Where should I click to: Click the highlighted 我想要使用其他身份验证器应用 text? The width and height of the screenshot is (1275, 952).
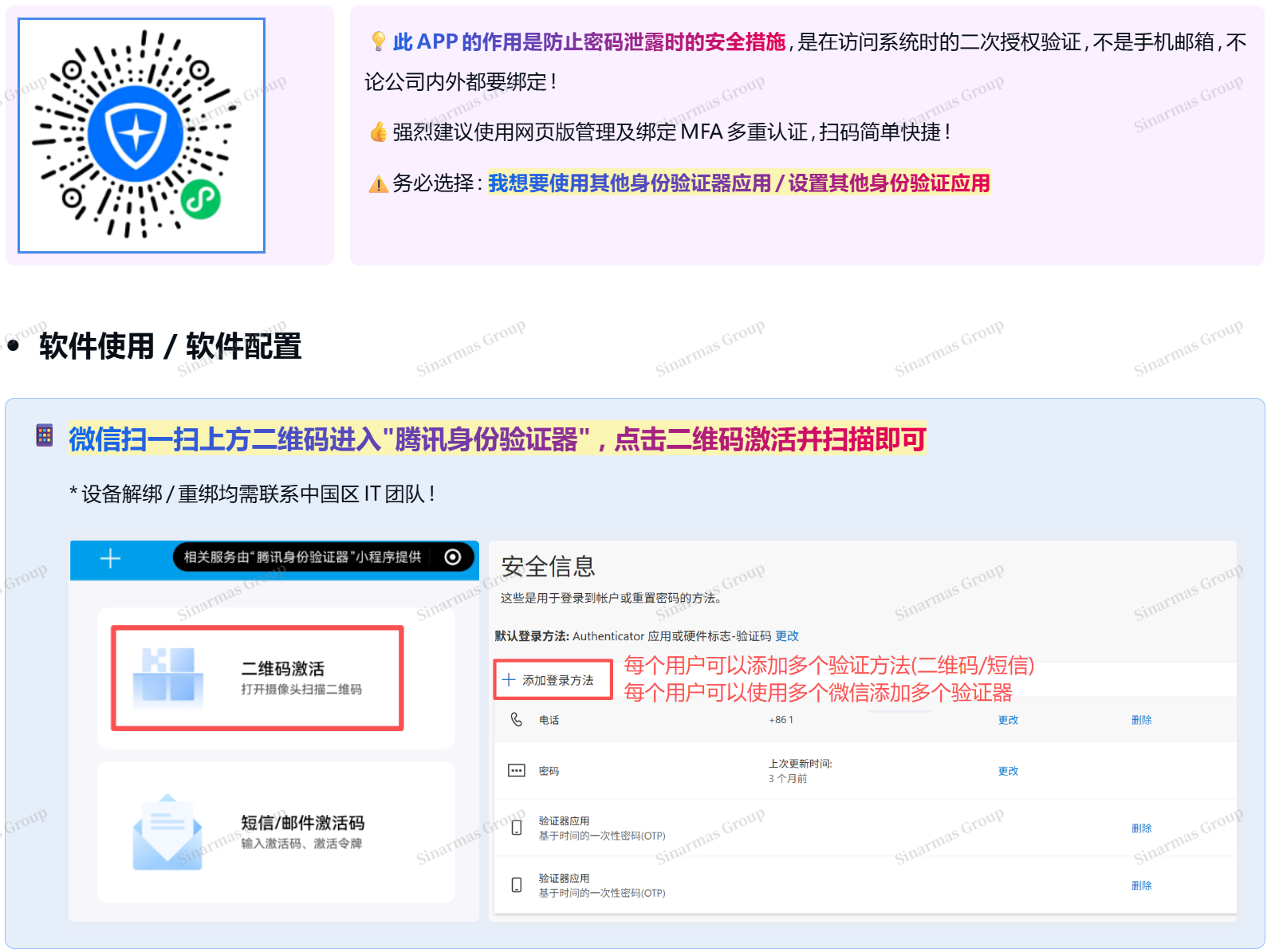tap(629, 183)
